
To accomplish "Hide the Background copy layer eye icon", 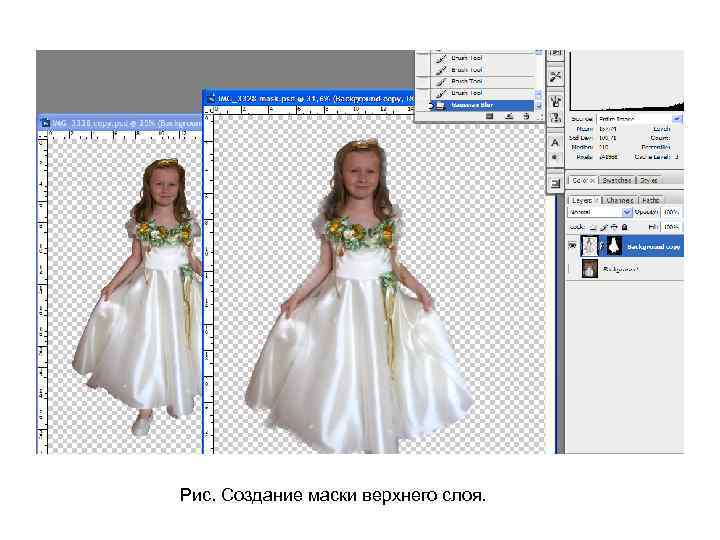I will point(573,246).
